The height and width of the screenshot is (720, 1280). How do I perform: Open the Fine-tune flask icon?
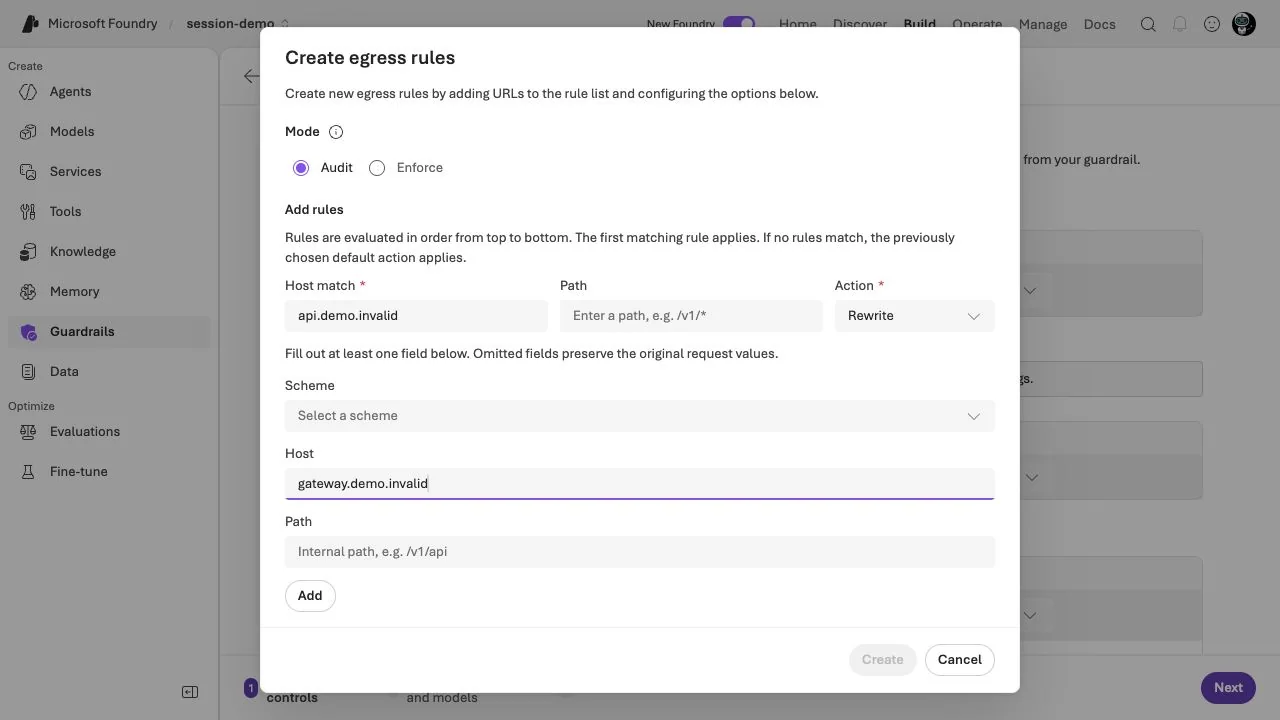[x=29, y=472]
